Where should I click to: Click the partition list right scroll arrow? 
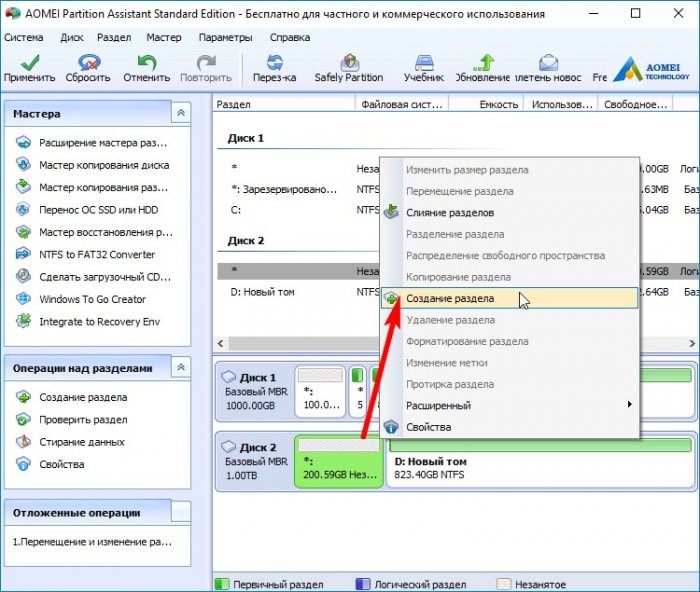692,343
